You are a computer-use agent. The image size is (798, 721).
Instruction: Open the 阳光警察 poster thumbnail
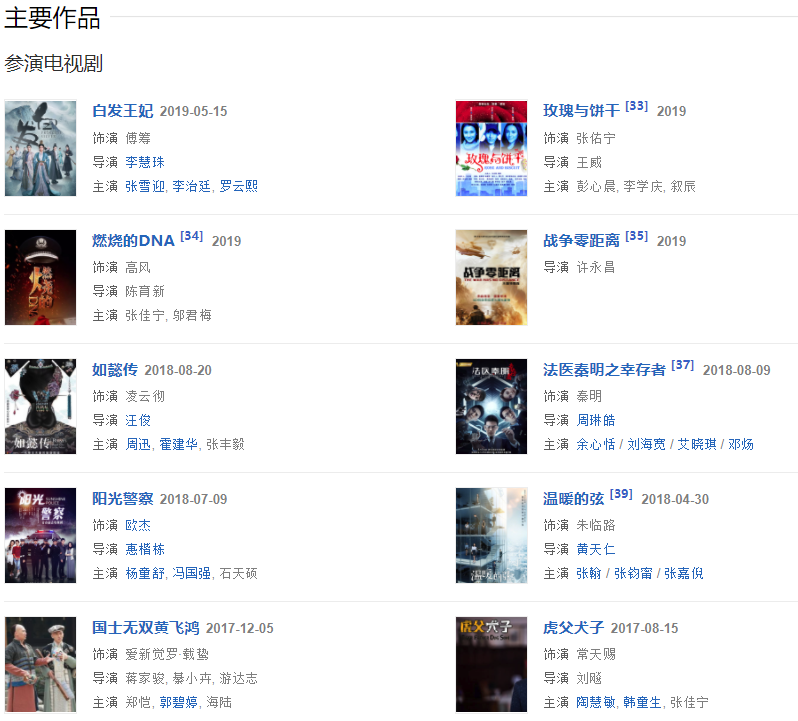(x=41, y=535)
